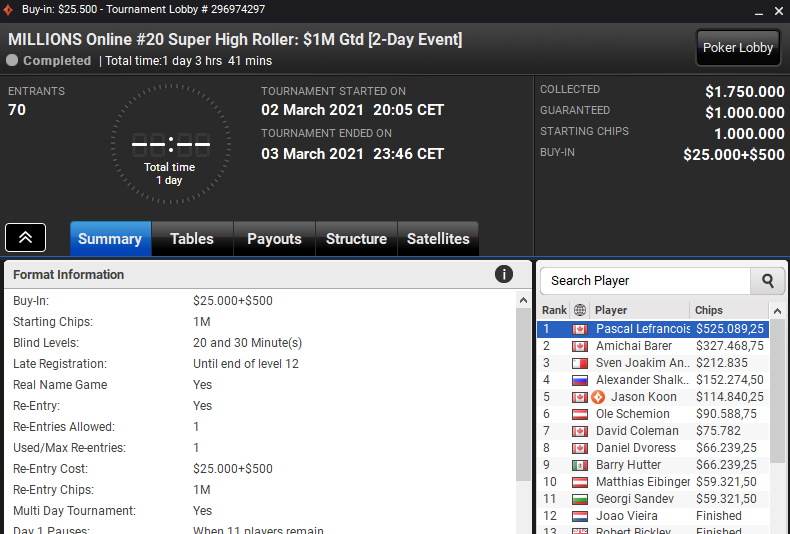Open the Satellites tab
790x534 pixels.
pyautogui.click(x=438, y=239)
